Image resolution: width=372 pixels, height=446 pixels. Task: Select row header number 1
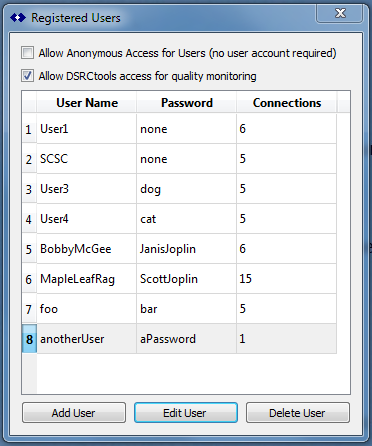[x=29, y=129]
